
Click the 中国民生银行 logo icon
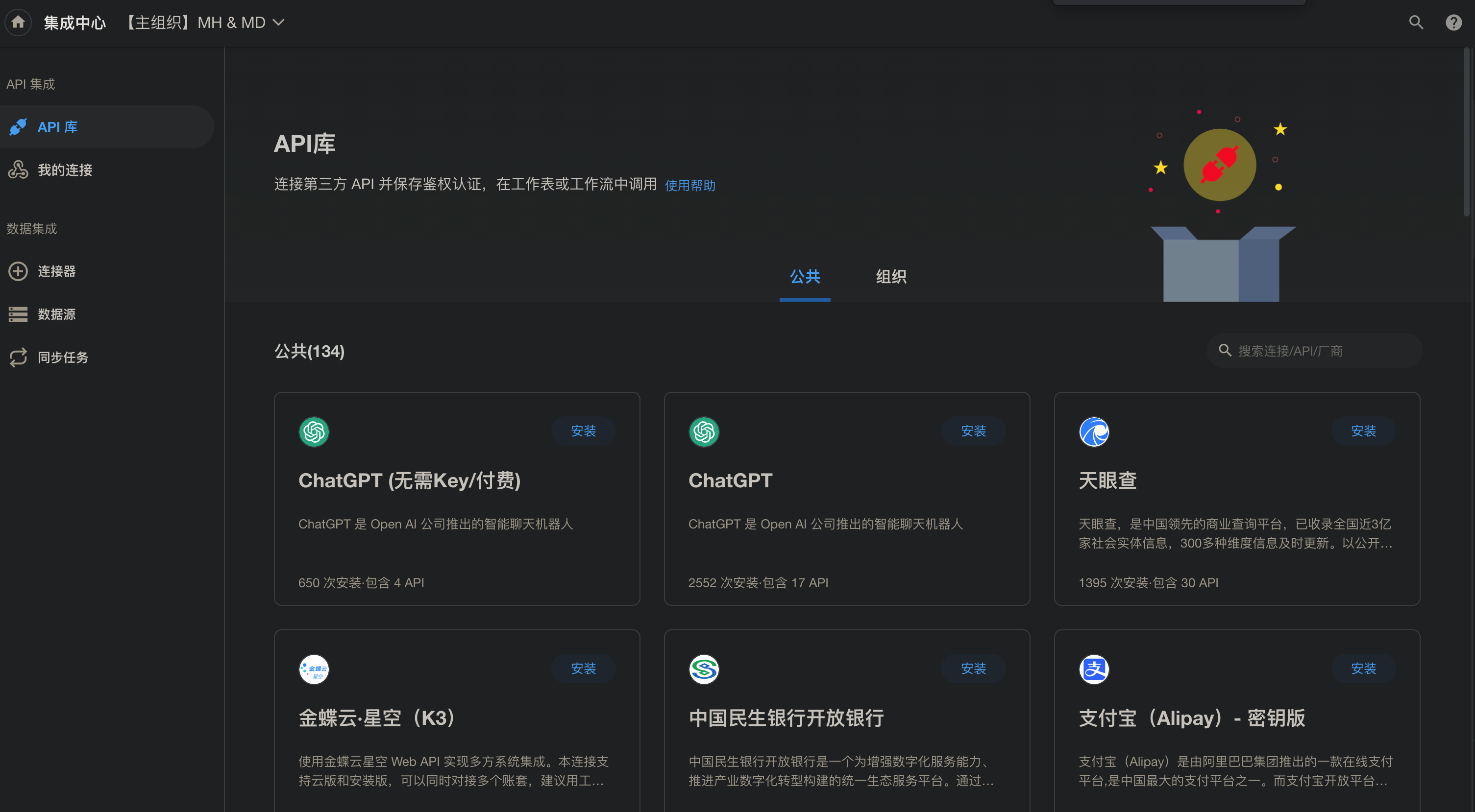(704, 669)
